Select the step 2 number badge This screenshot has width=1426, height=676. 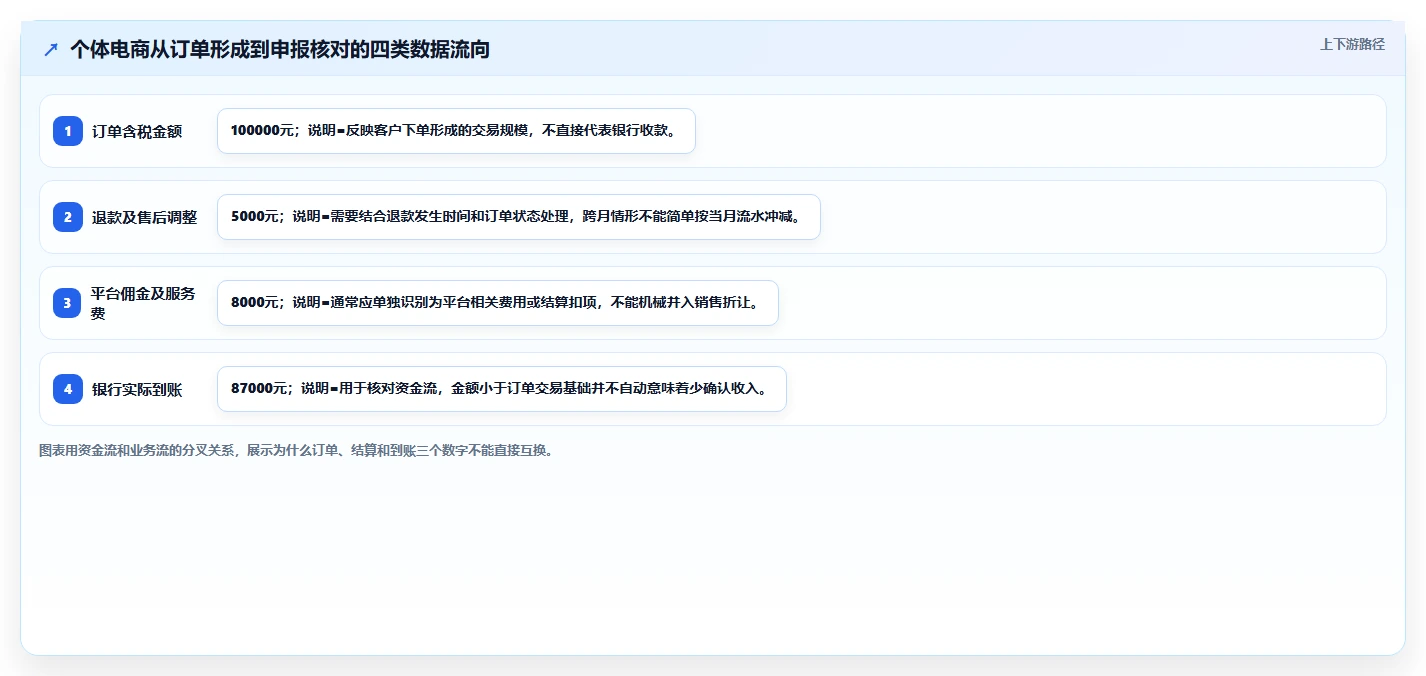(x=68, y=217)
